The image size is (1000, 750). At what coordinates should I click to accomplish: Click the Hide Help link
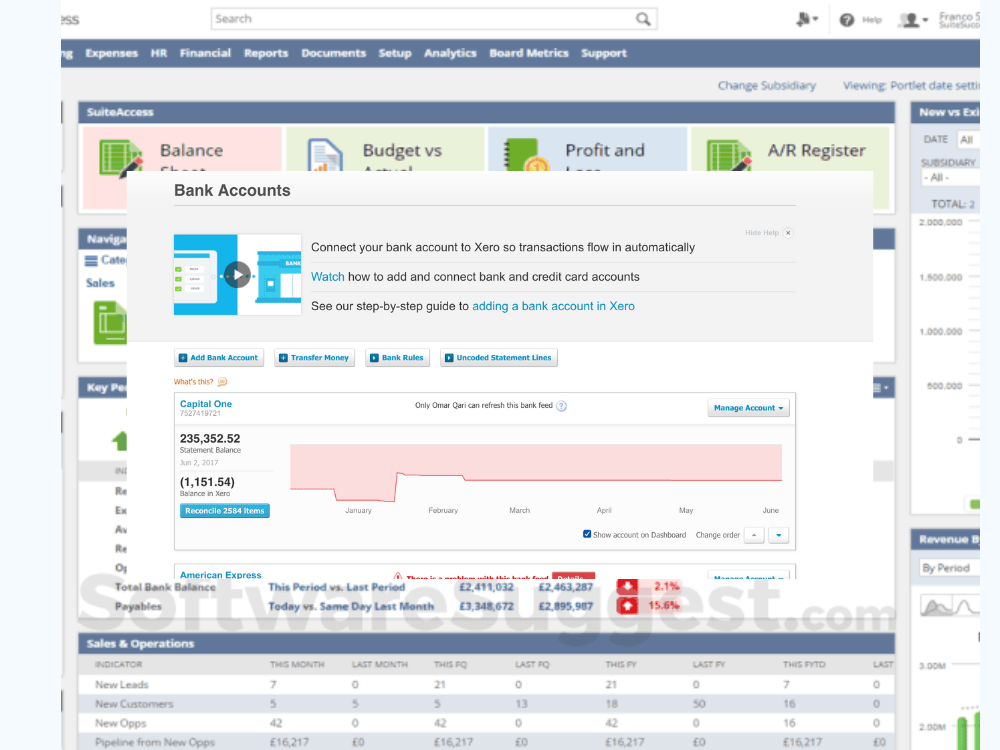pos(761,233)
